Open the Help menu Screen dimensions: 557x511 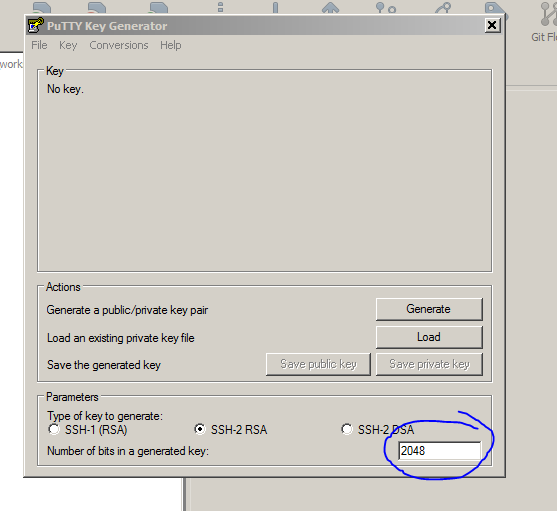point(171,45)
